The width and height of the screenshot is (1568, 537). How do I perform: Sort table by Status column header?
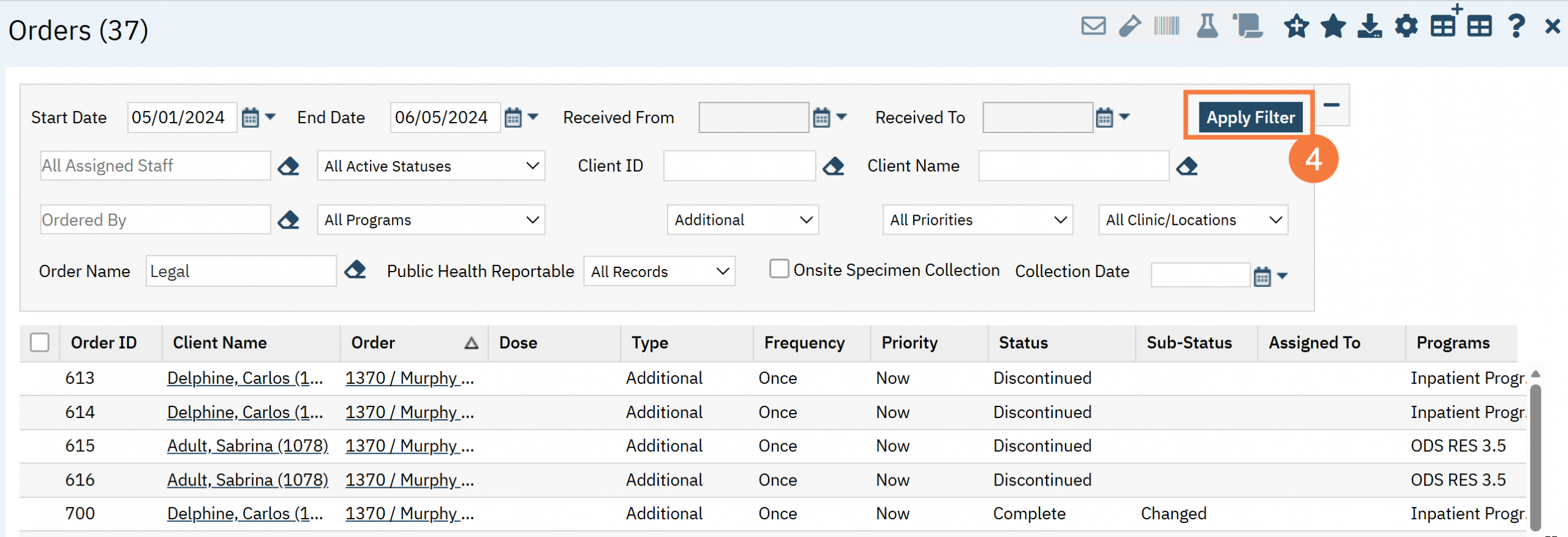[1023, 343]
